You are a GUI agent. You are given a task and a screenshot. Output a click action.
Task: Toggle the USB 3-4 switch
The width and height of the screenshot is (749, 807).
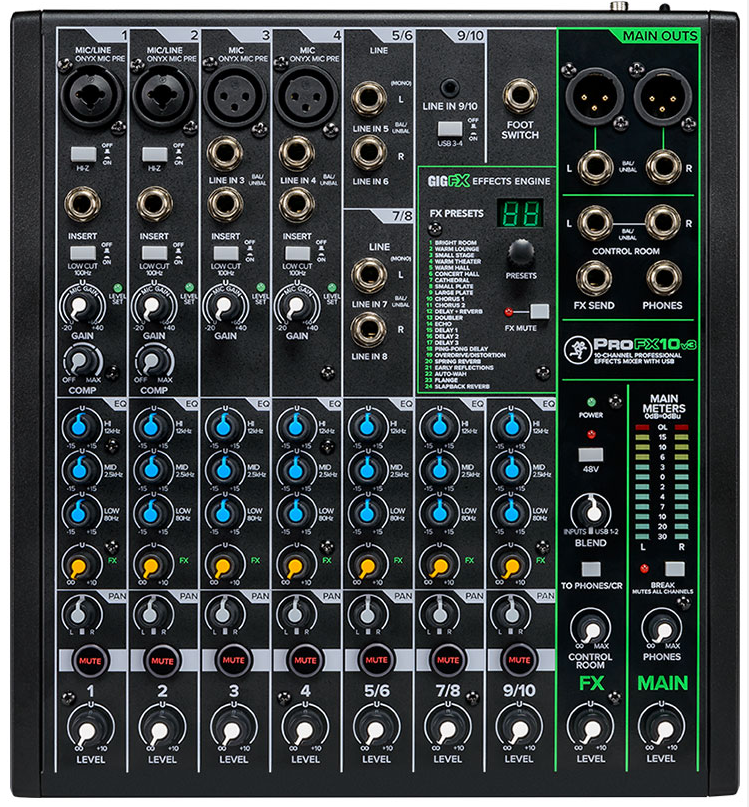pyautogui.click(x=450, y=128)
